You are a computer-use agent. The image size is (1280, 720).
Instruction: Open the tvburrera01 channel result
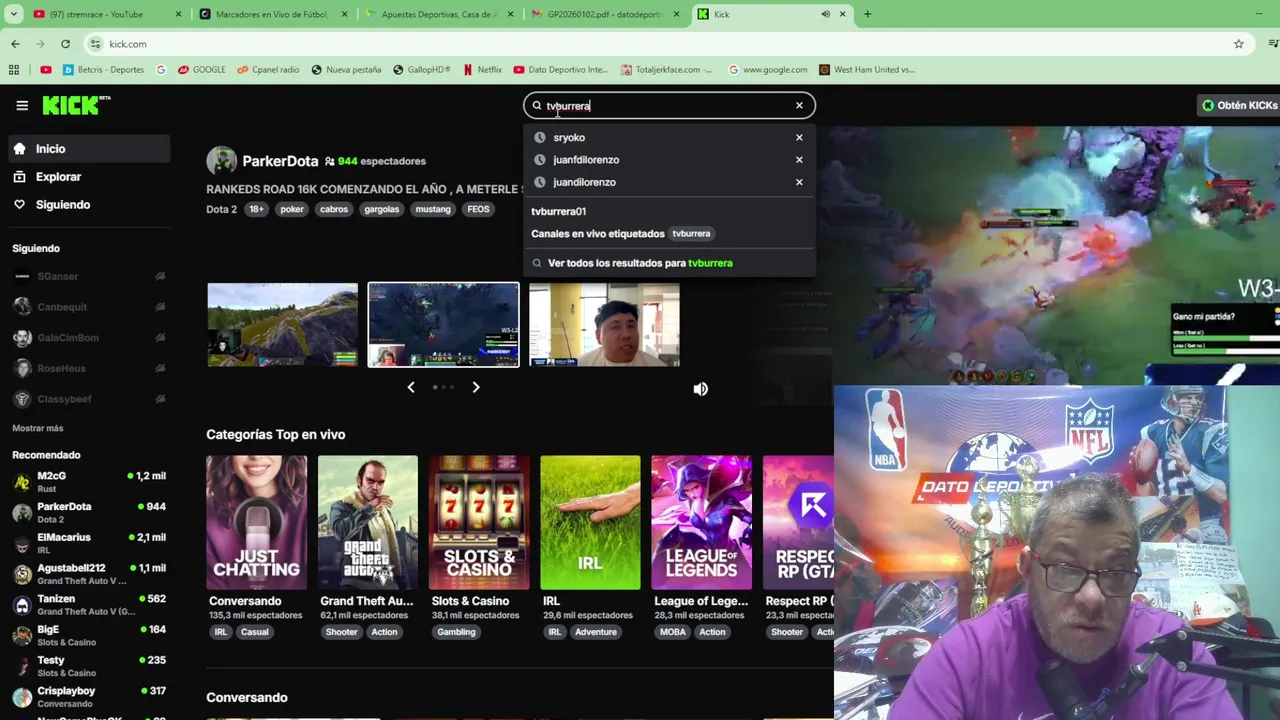pyautogui.click(x=559, y=211)
